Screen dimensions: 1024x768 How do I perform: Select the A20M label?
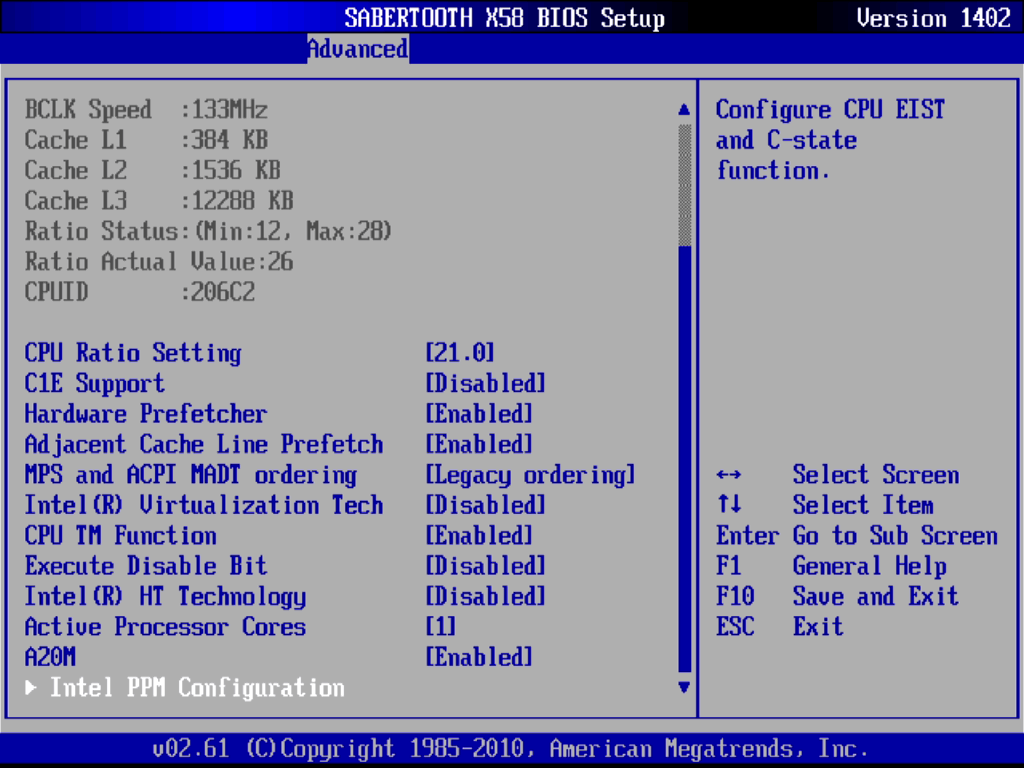coord(50,657)
